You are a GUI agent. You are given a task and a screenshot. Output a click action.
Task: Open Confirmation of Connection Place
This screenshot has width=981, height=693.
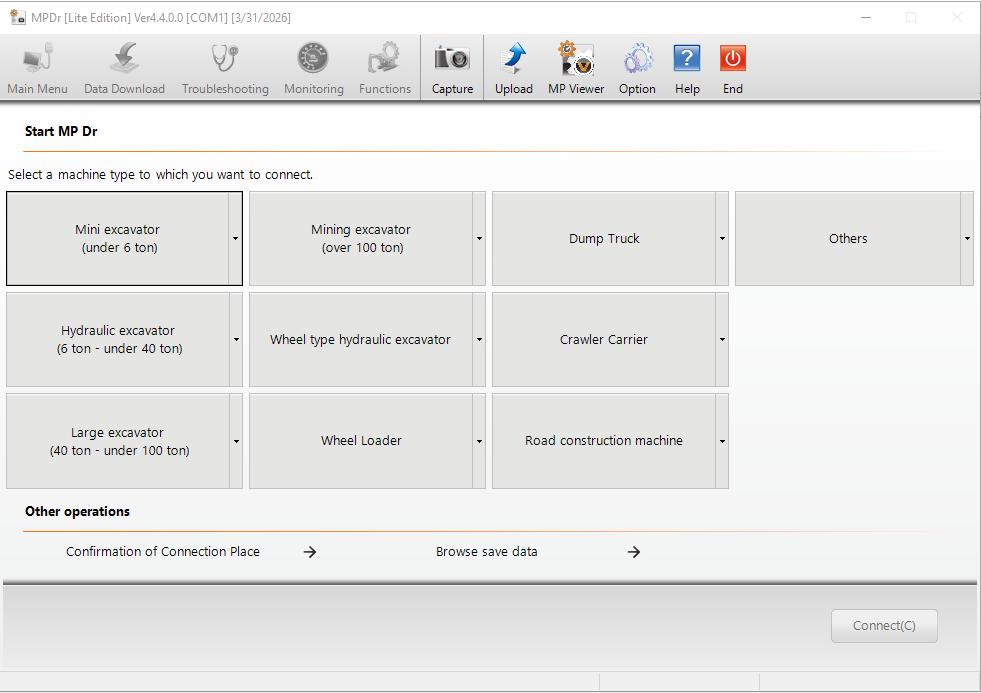(x=163, y=551)
